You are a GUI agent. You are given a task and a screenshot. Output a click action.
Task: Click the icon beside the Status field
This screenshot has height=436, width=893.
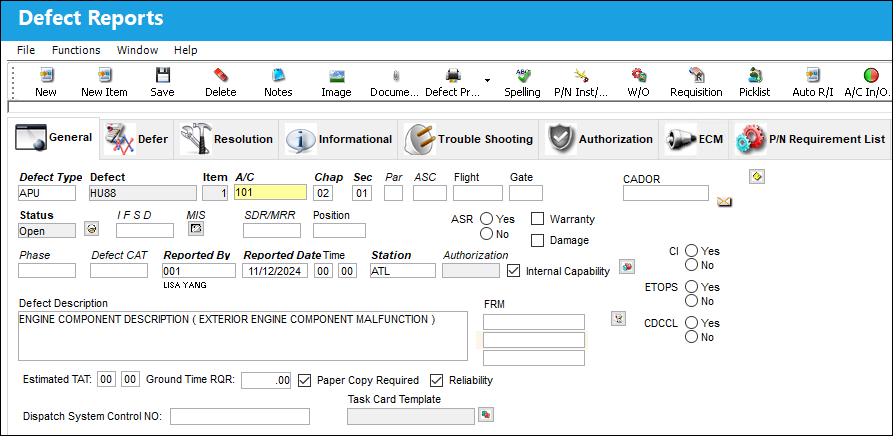(91, 229)
